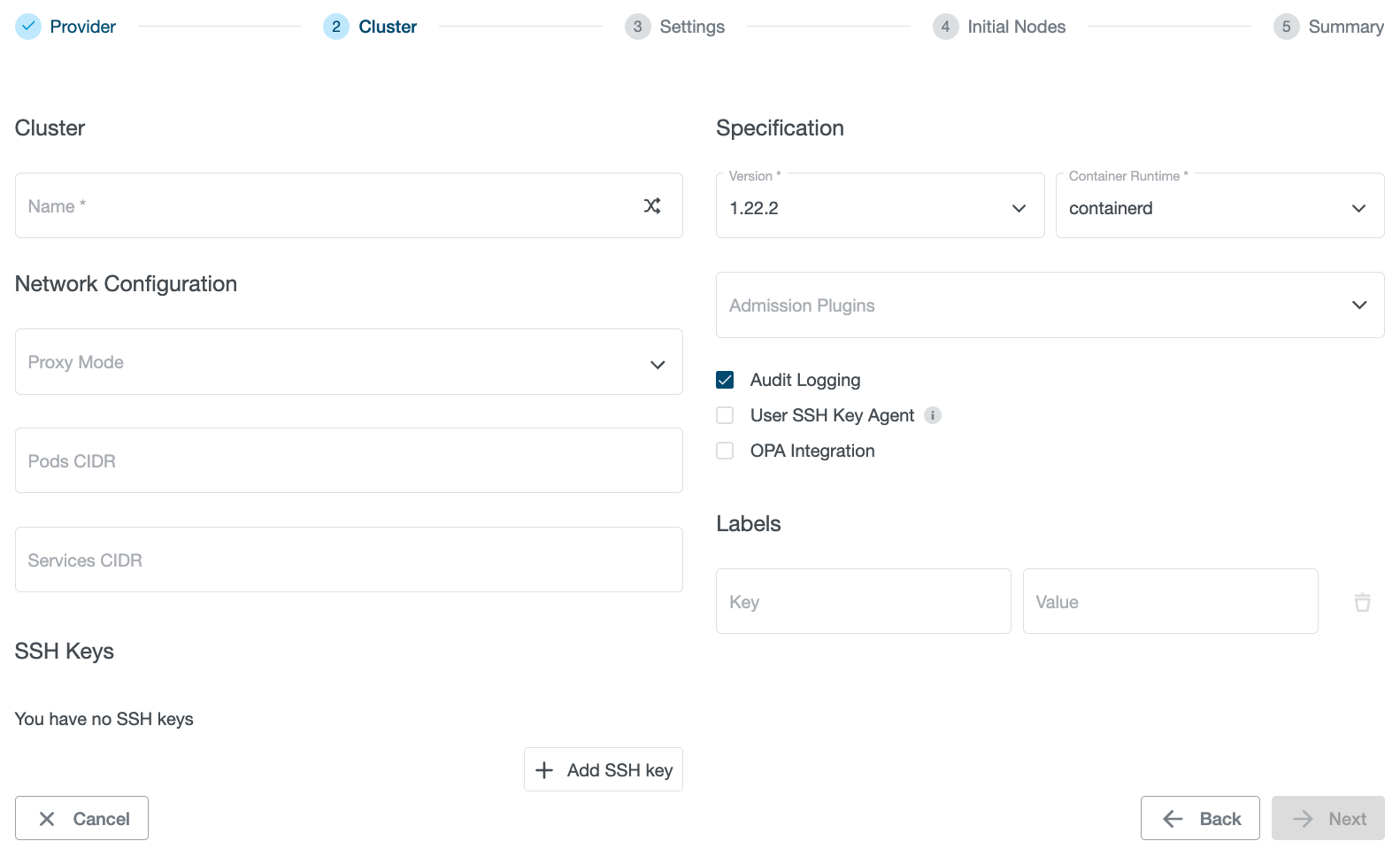This screenshot has width=1400, height=849.
Task: Uncheck the Audit Logging checkbox
Action: coord(725,380)
